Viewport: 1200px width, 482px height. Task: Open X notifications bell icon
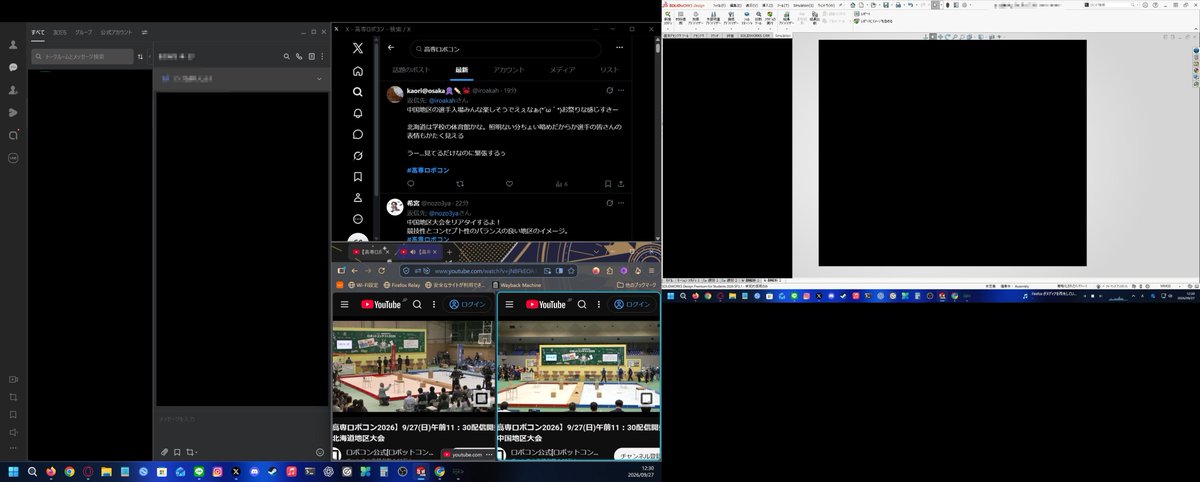point(358,113)
